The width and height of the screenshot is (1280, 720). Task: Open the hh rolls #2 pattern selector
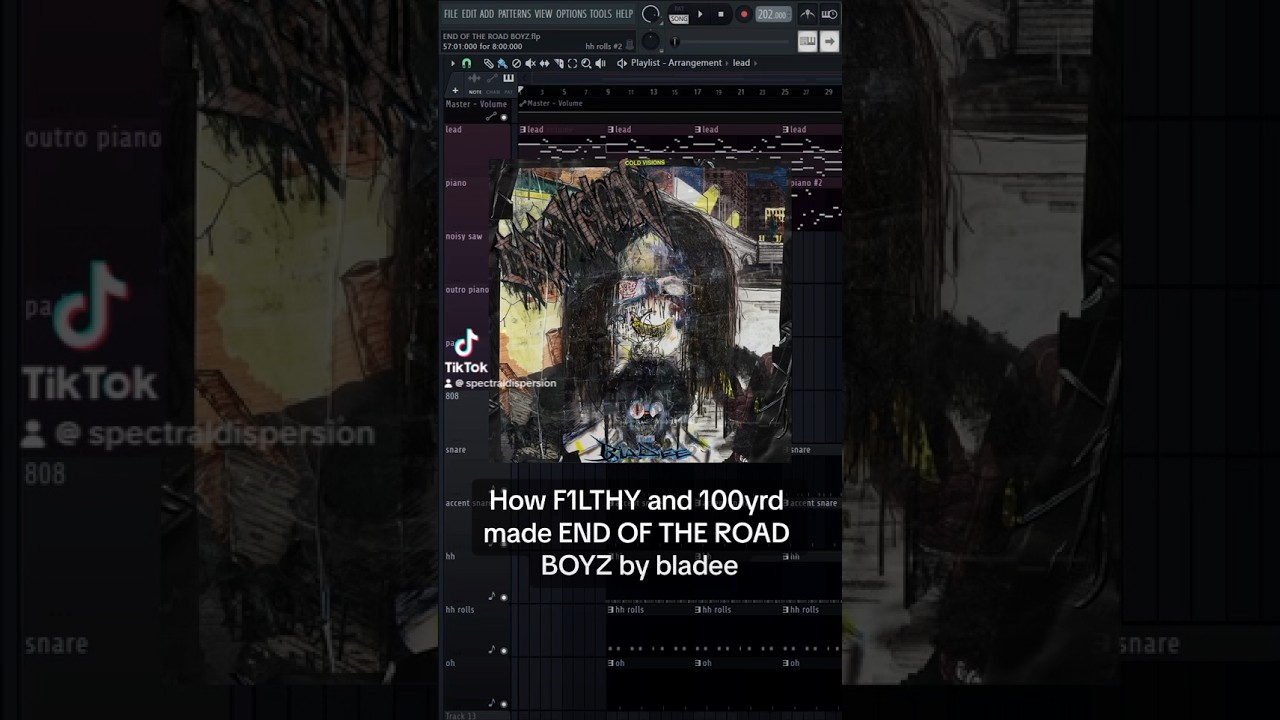(x=604, y=47)
